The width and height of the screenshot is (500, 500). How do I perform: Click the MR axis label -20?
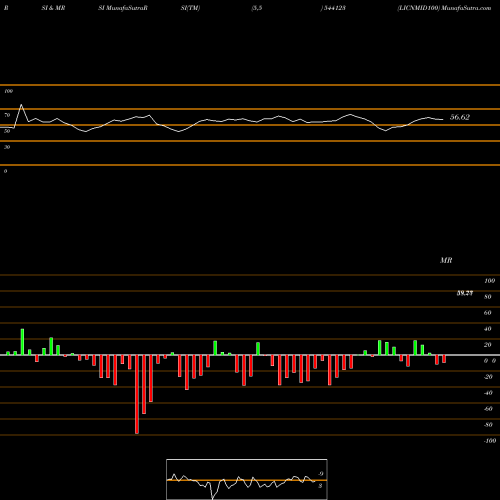coord(488,377)
